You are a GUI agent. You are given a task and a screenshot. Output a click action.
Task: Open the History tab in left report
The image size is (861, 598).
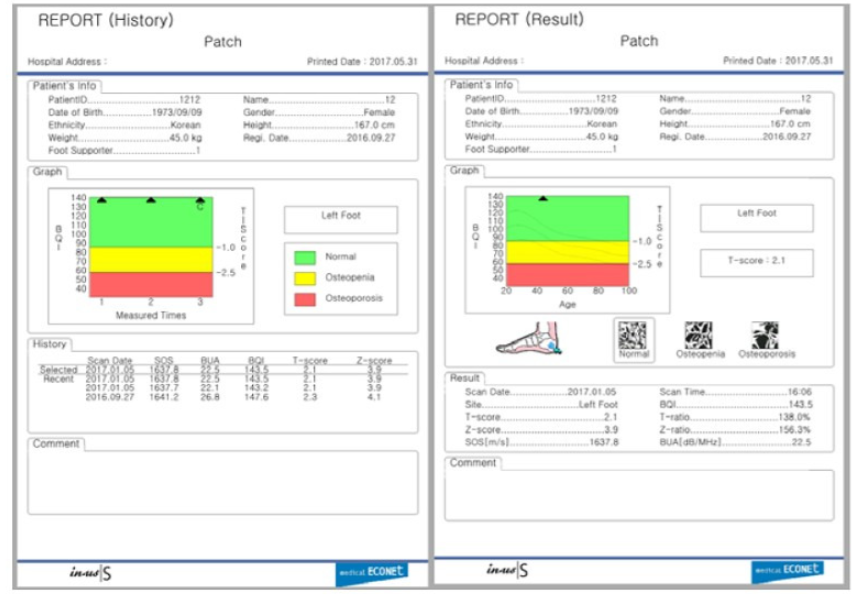[49, 344]
